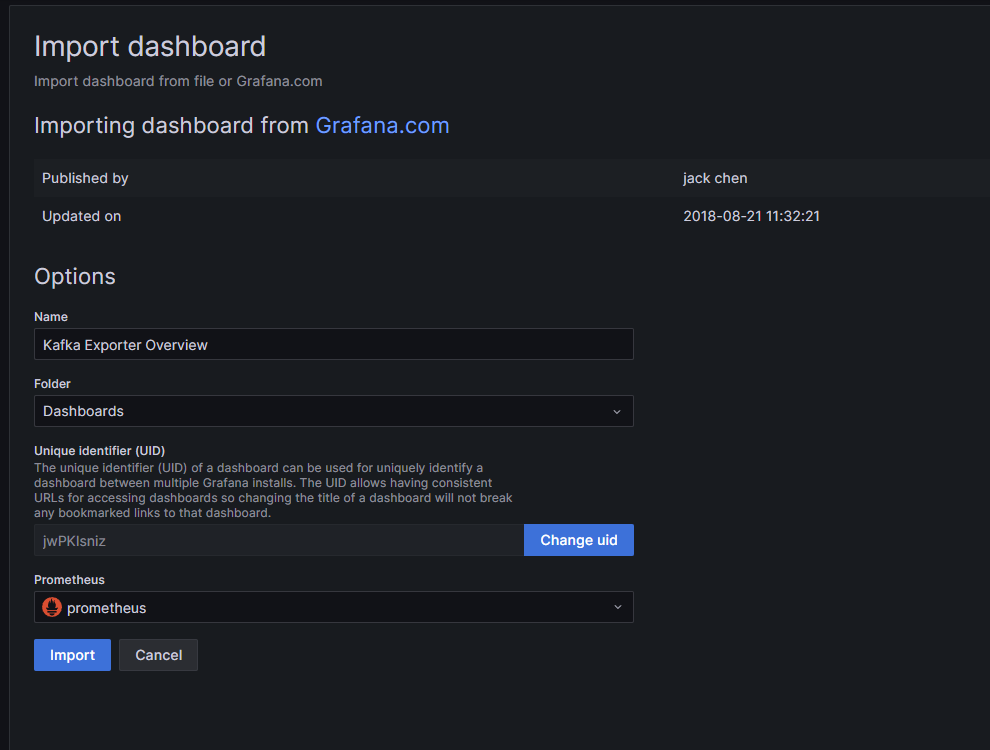Cancel the dashboard import
The width and height of the screenshot is (990, 750).
pos(158,655)
